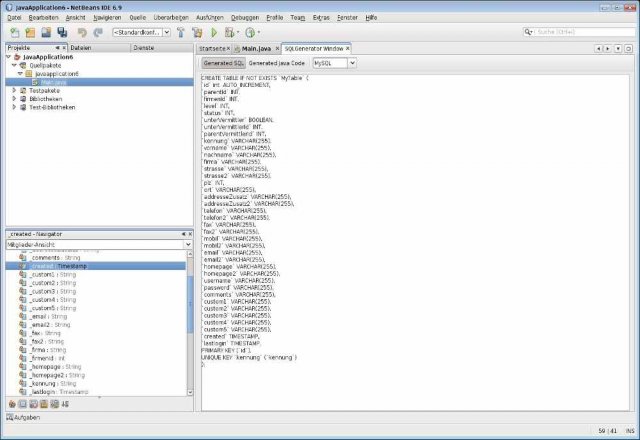Run the project with green arrow

tap(214, 32)
